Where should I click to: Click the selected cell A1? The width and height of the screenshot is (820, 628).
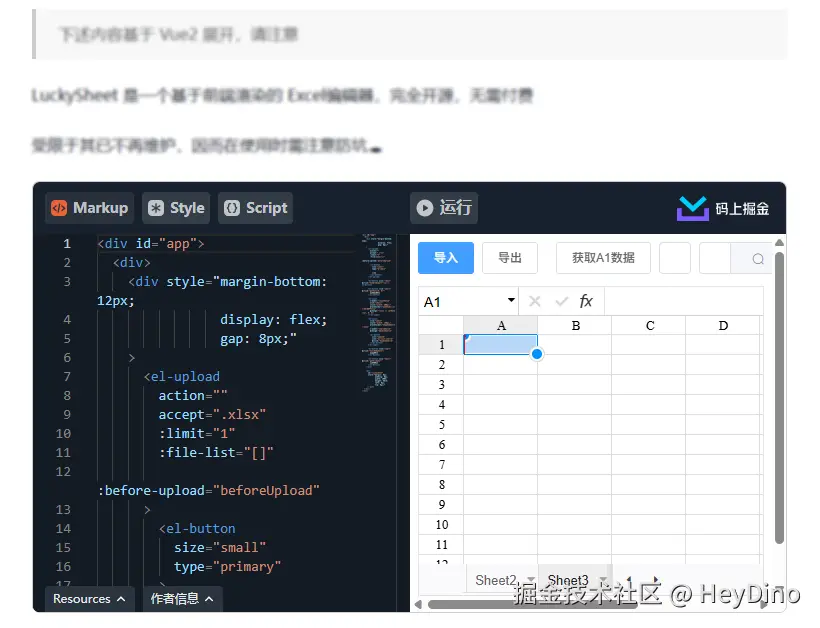tap(500, 345)
